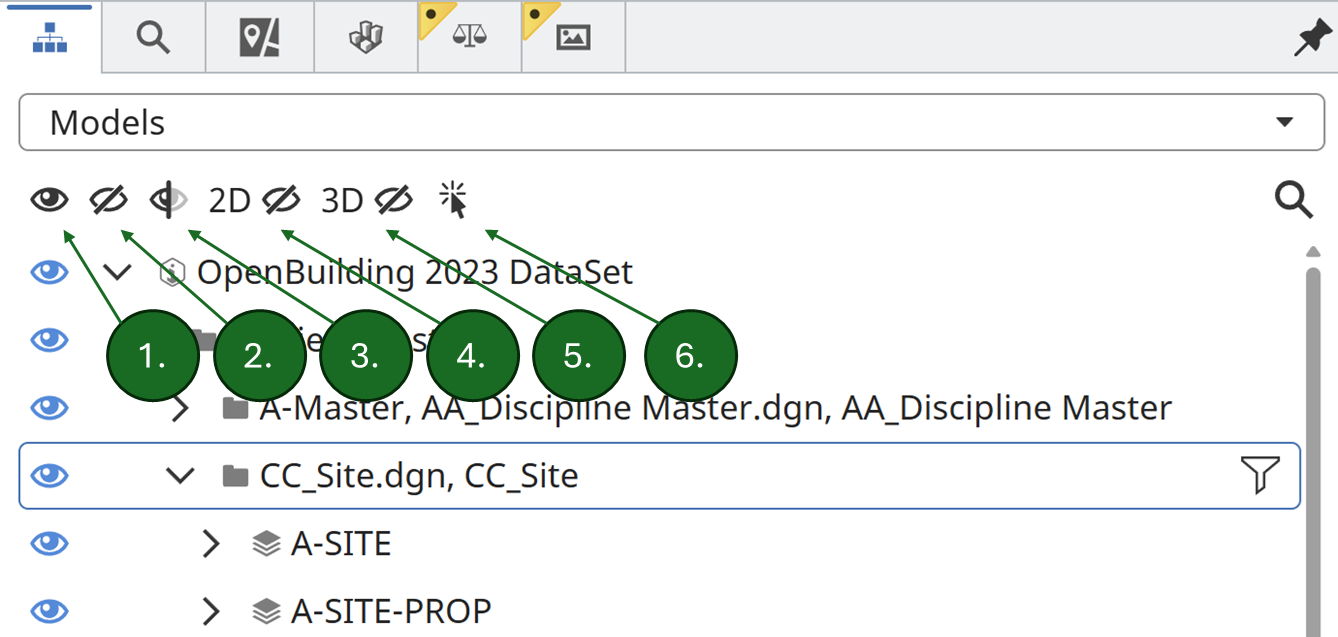Toggle the 3D models visibility button
Viewport: 1338px width, 637px height.
(x=366, y=201)
